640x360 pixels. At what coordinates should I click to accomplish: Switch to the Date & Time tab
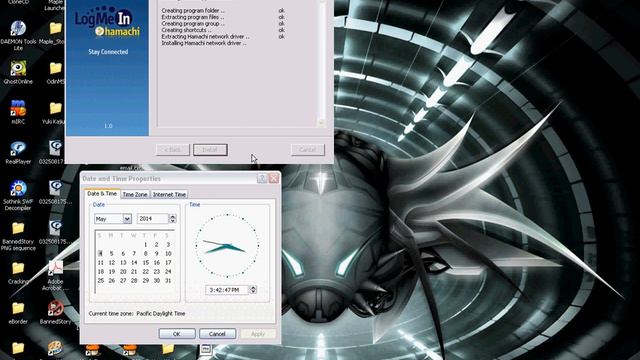coord(102,194)
